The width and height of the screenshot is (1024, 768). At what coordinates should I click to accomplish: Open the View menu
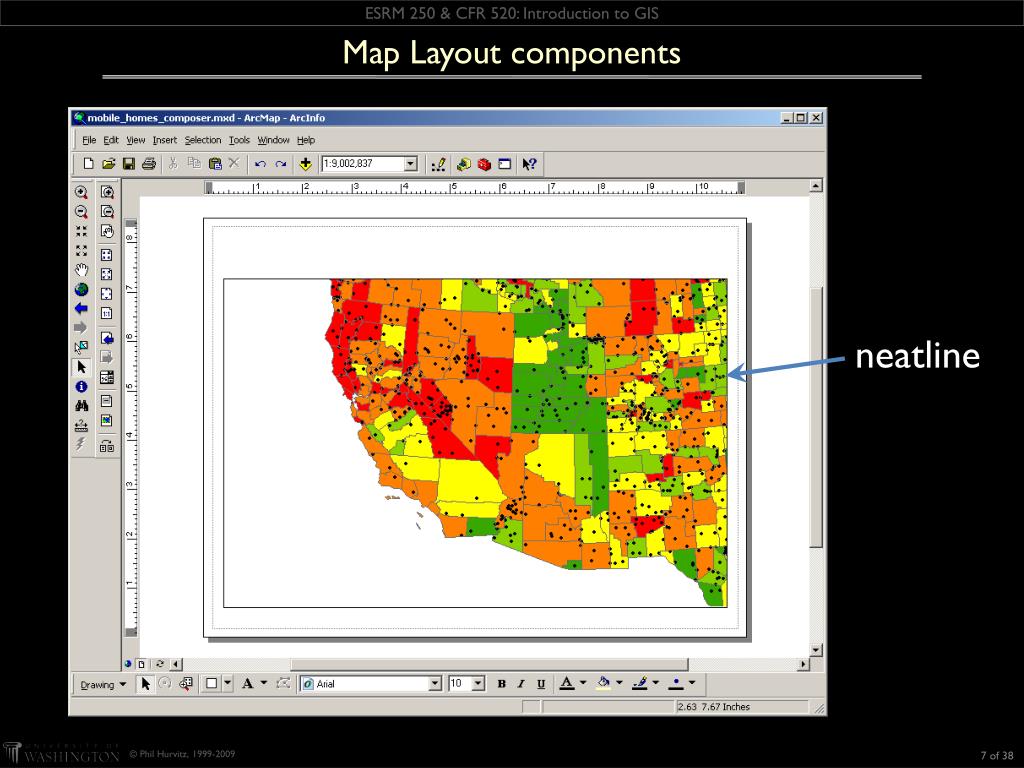pyautogui.click(x=135, y=140)
